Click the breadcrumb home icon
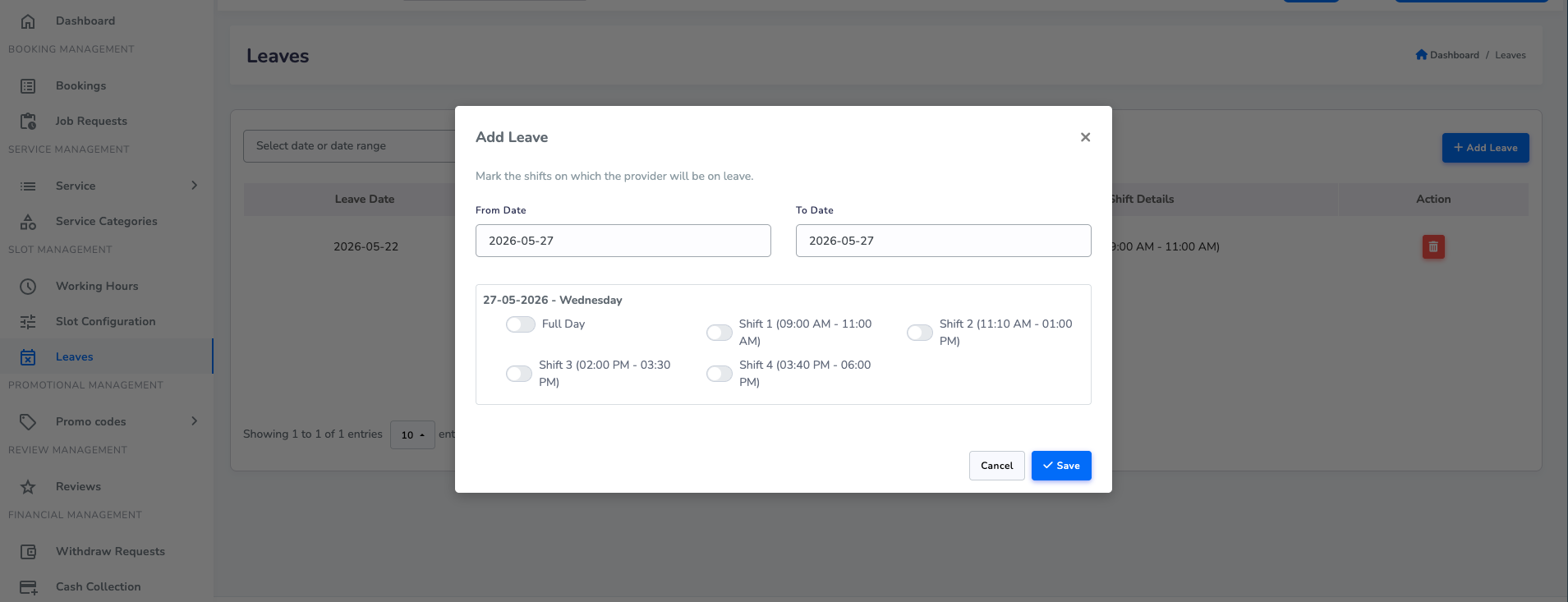 point(1421,55)
